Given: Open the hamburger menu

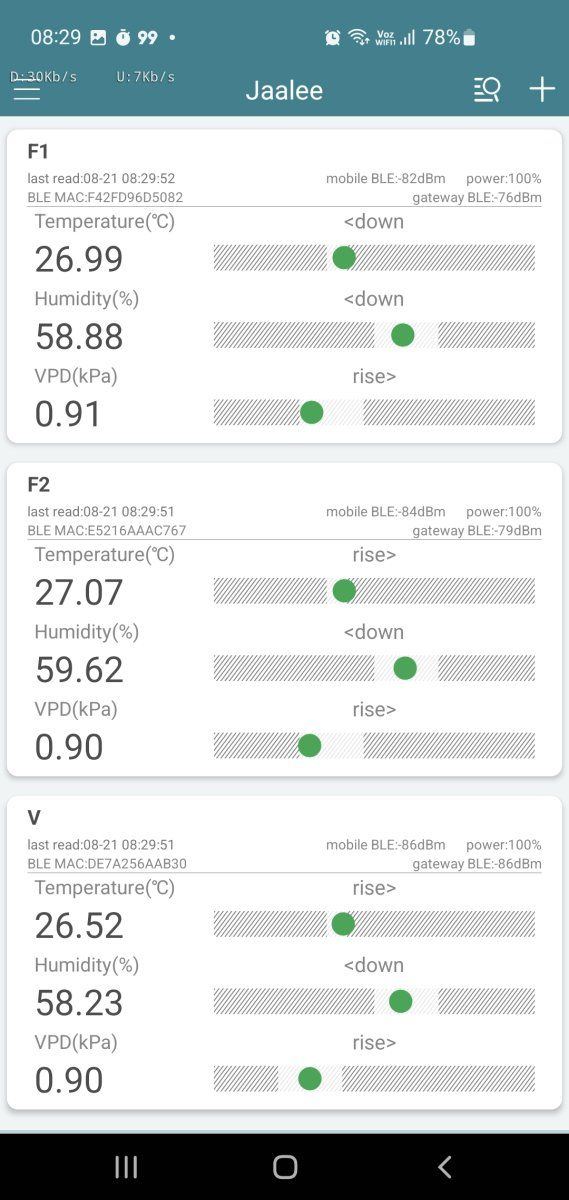Looking at the screenshot, I should 27,90.
